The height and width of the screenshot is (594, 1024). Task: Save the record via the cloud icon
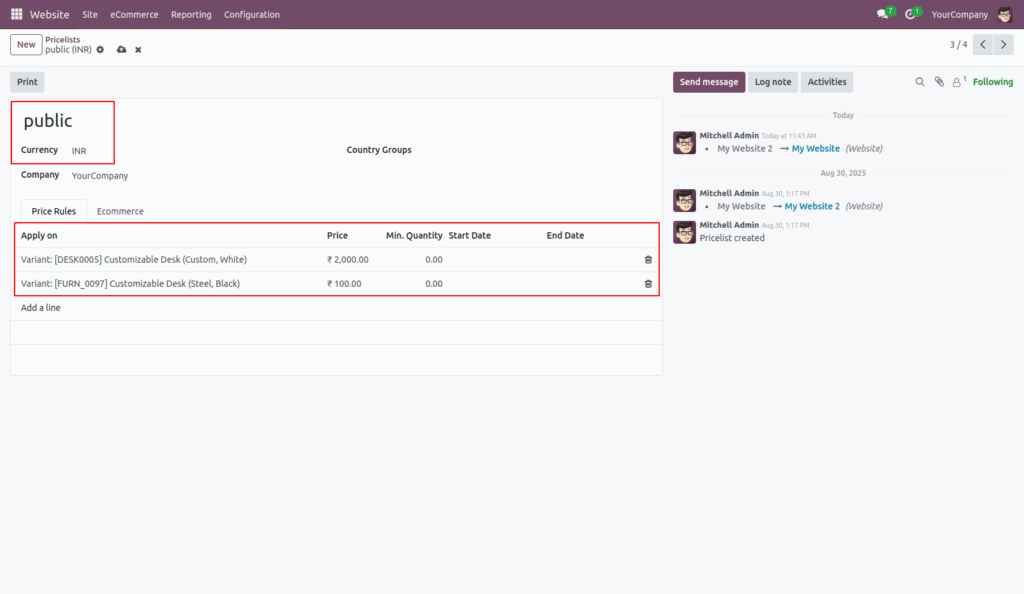120,49
